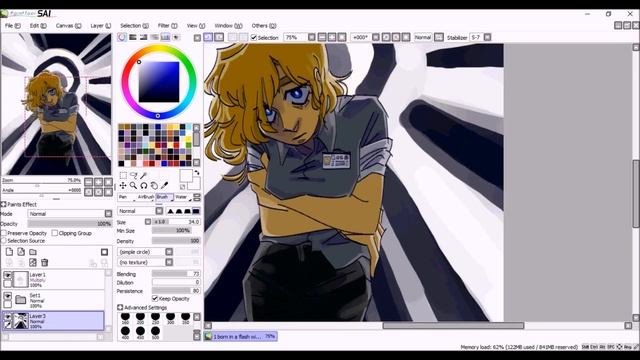
Task: Hide Layer1 using its eye icon
Action: pos(7,275)
